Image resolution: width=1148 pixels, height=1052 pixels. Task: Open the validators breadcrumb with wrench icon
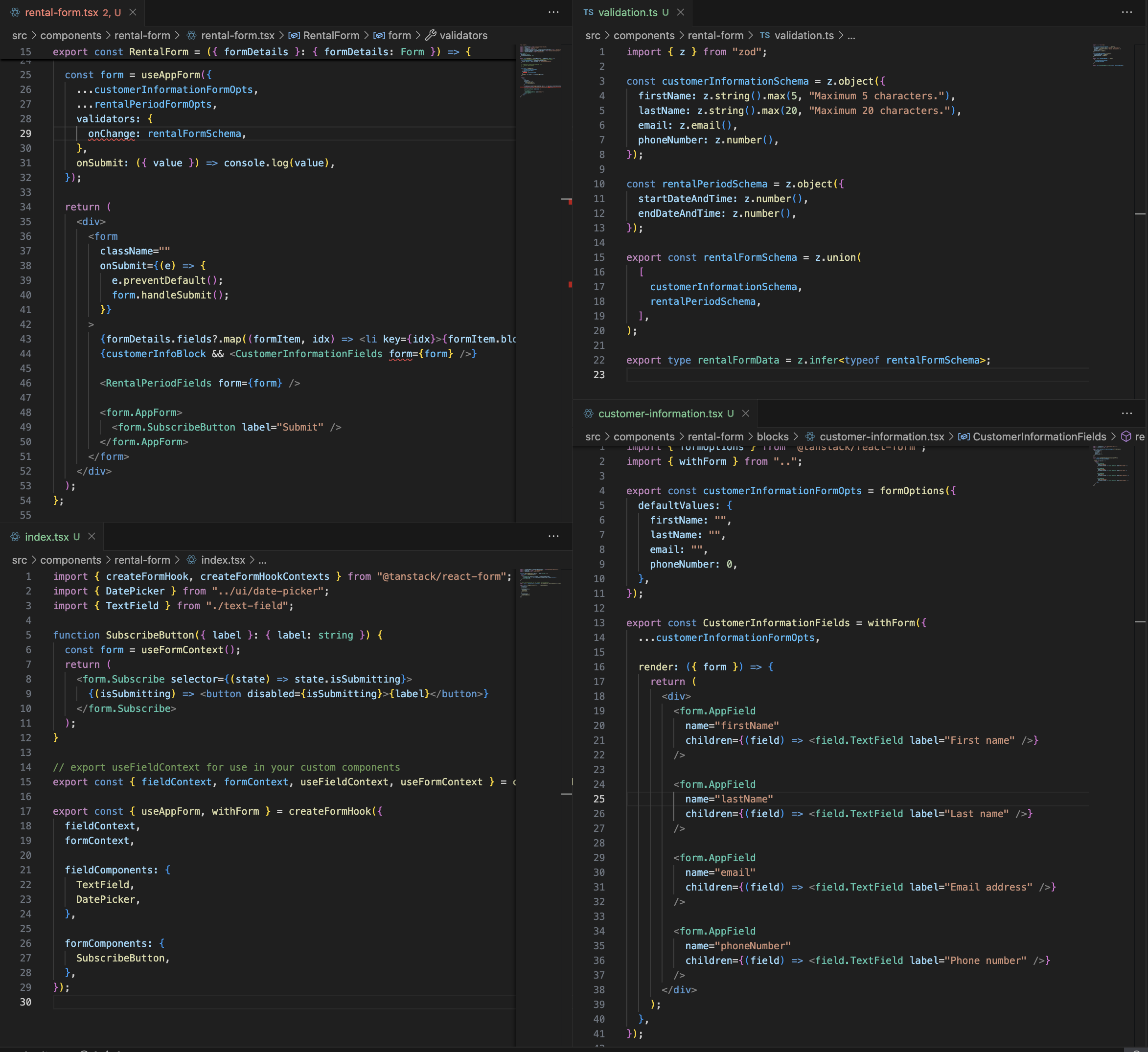456,35
